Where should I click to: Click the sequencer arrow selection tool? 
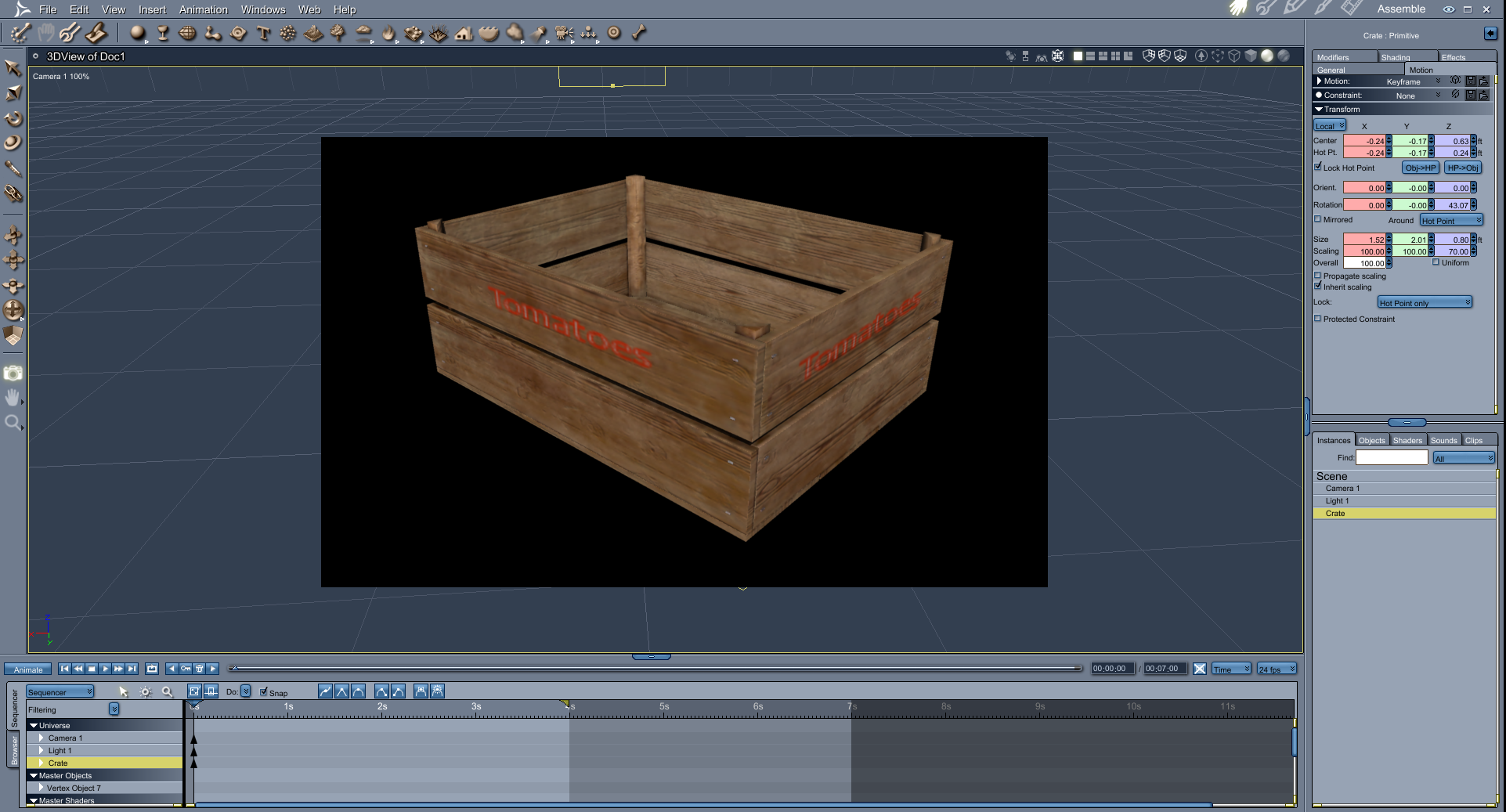click(124, 691)
